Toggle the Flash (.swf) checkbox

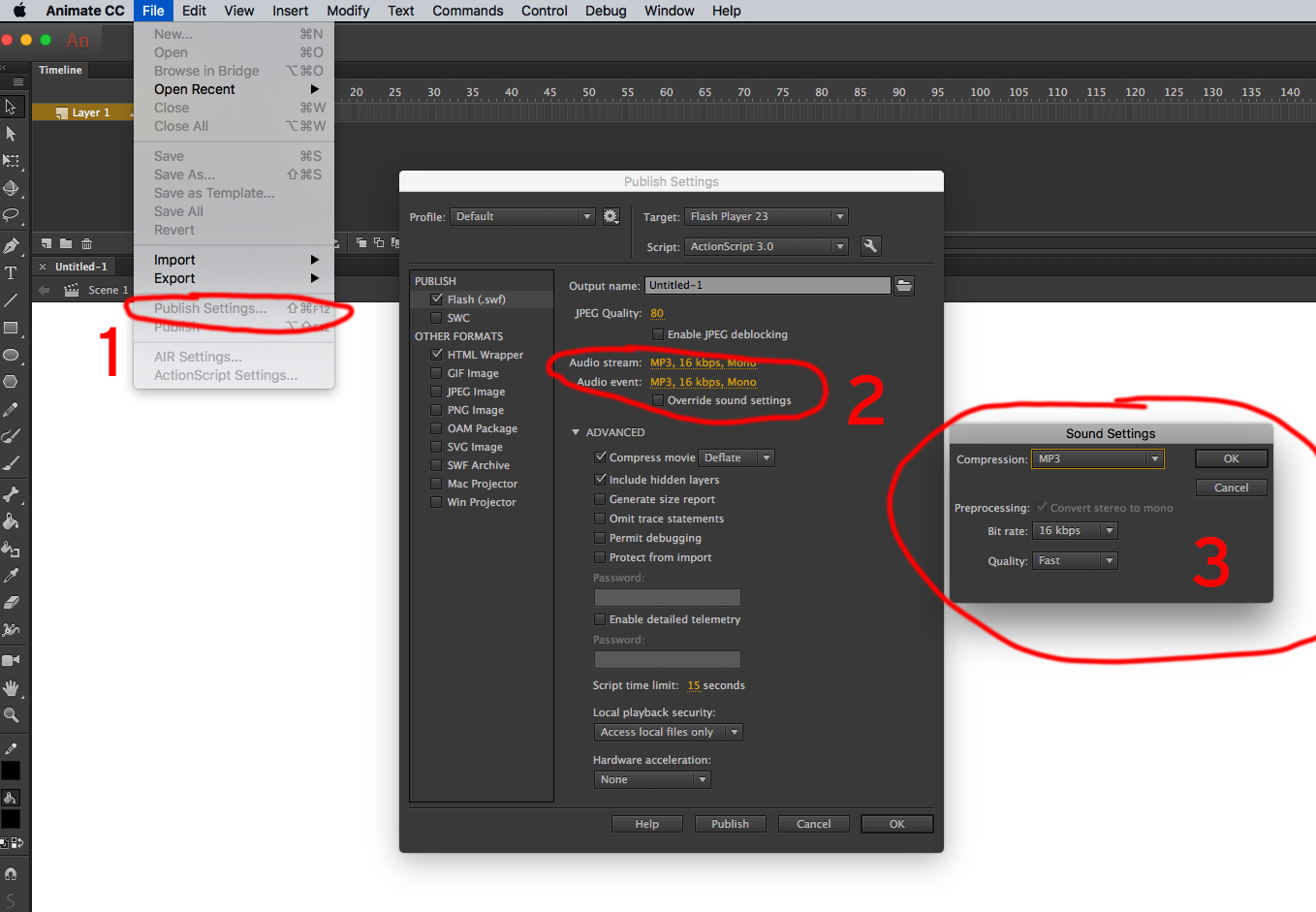pos(437,299)
